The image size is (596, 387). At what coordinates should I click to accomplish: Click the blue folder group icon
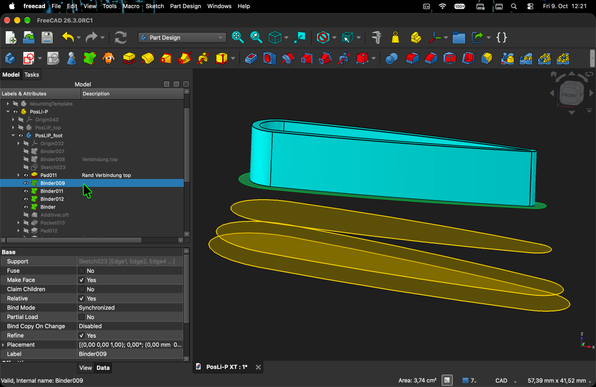pyautogui.click(x=459, y=38)
